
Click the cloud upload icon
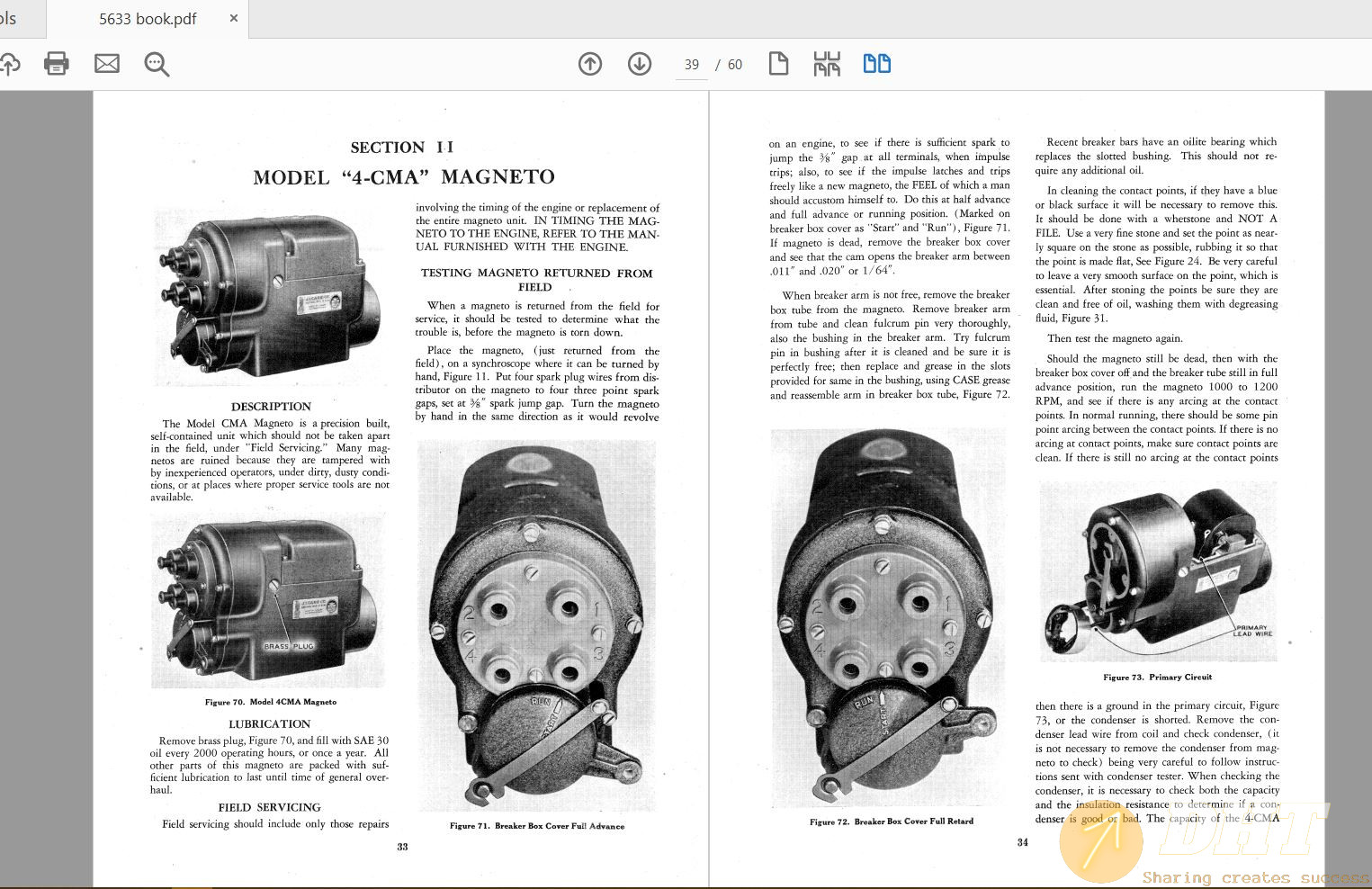[10, 64]
